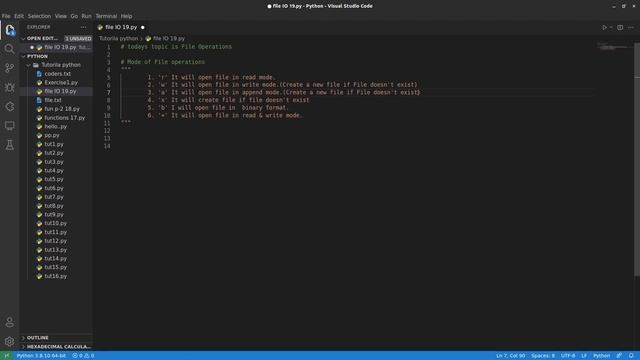This screenshot has width=640, height=360.
Task: Open the View menu
Action: point(60,16)
